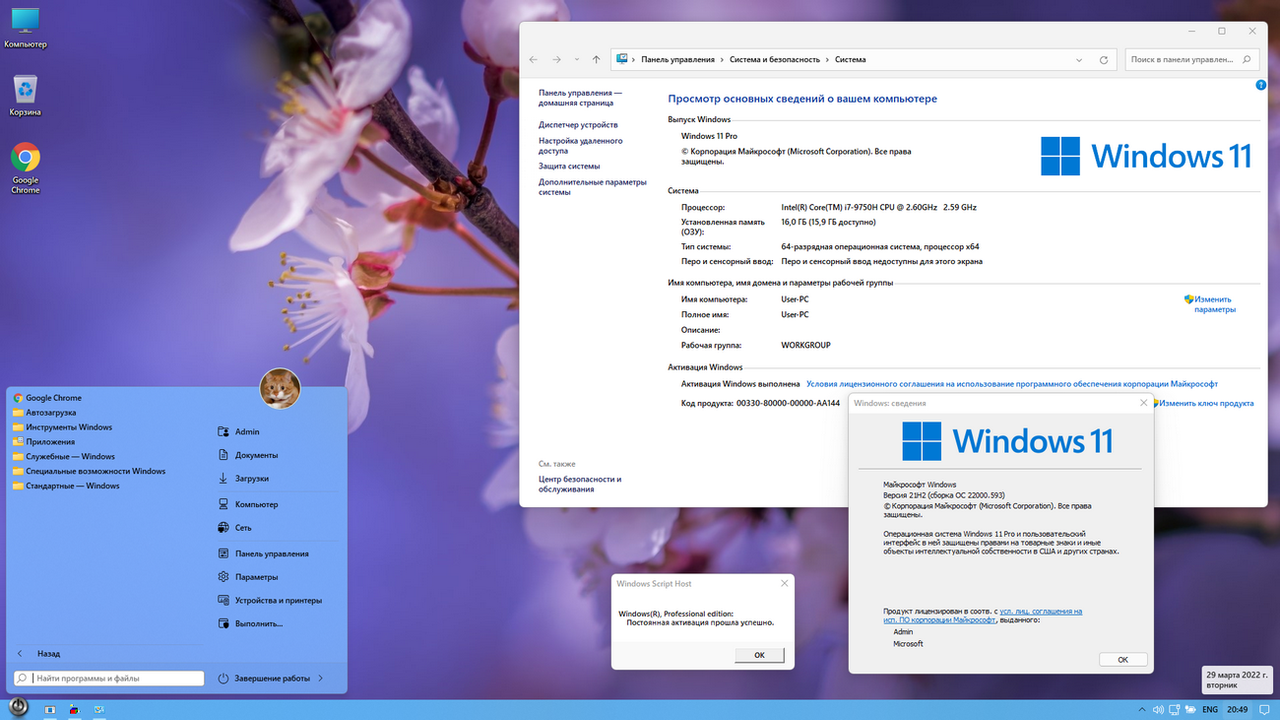Open Настройка удаленного доступа link
Viewport: 1280px width, 720px height.
pos(581,146)
